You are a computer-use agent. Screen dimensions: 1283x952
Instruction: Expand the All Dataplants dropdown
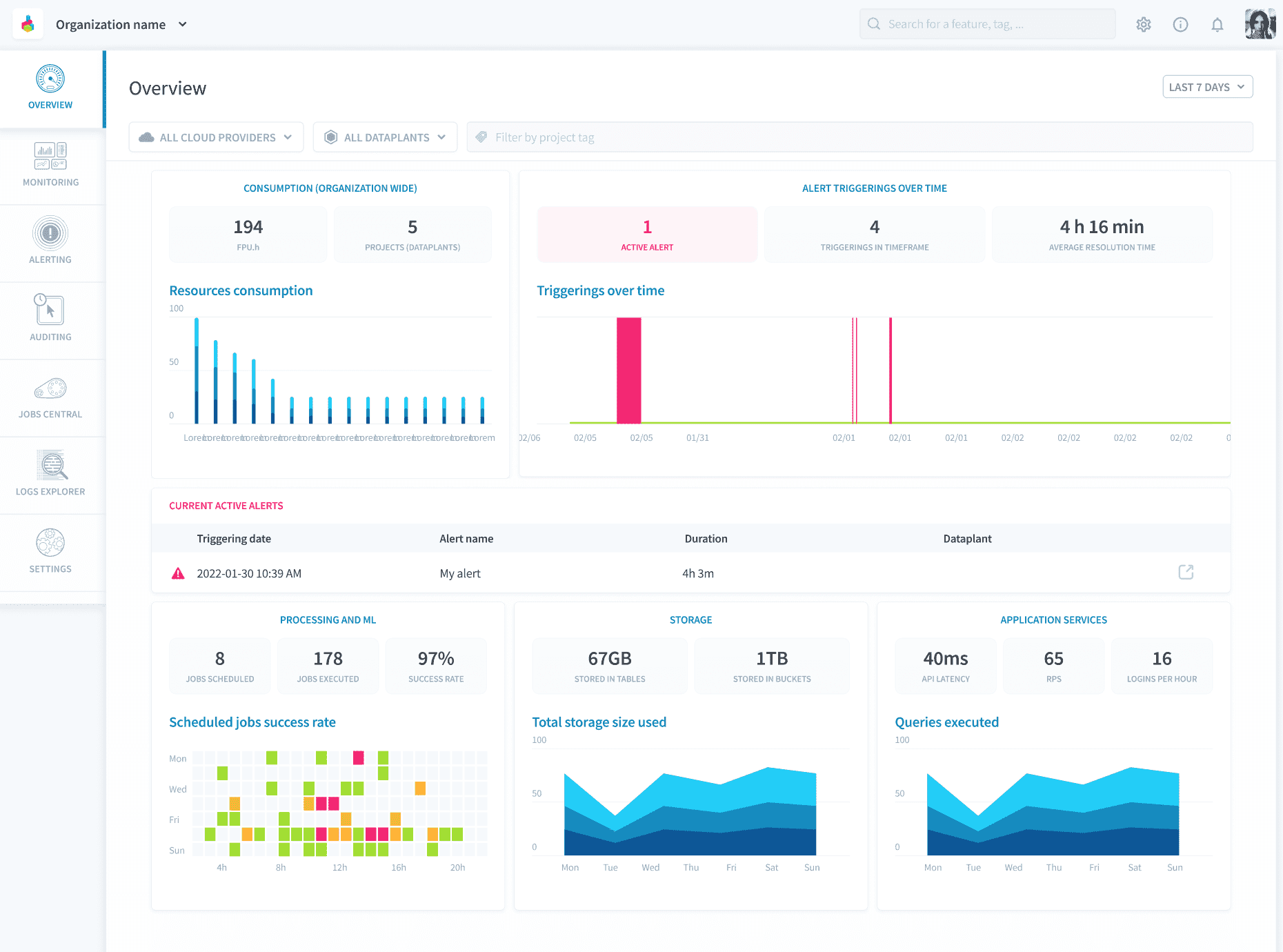tap(385, 137)
